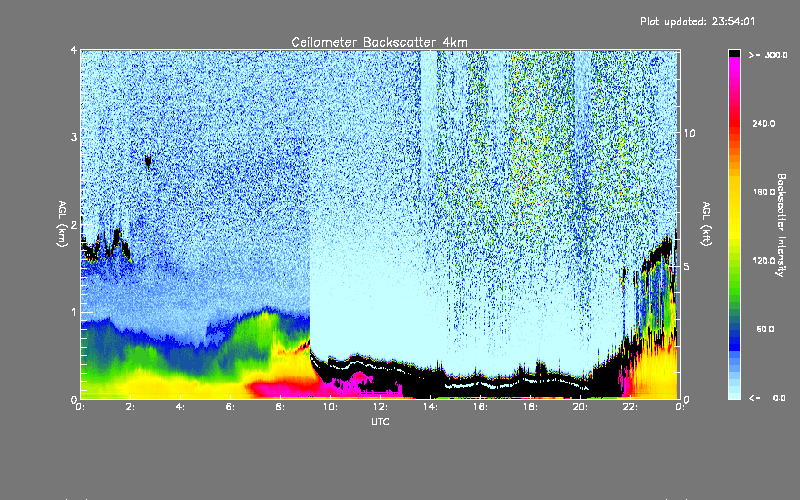The image size is (800, 500).
Task: Select the '22:' UTC time tick label
Action: pyautogui.click(x=630, y=407)
